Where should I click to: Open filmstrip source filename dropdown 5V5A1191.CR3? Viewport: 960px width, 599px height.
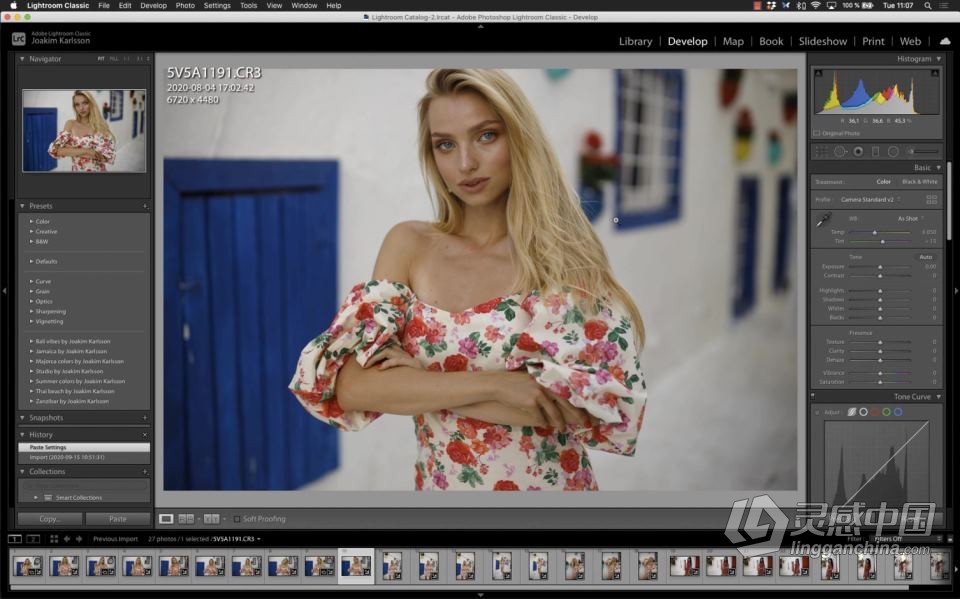(x=237, y=539)
